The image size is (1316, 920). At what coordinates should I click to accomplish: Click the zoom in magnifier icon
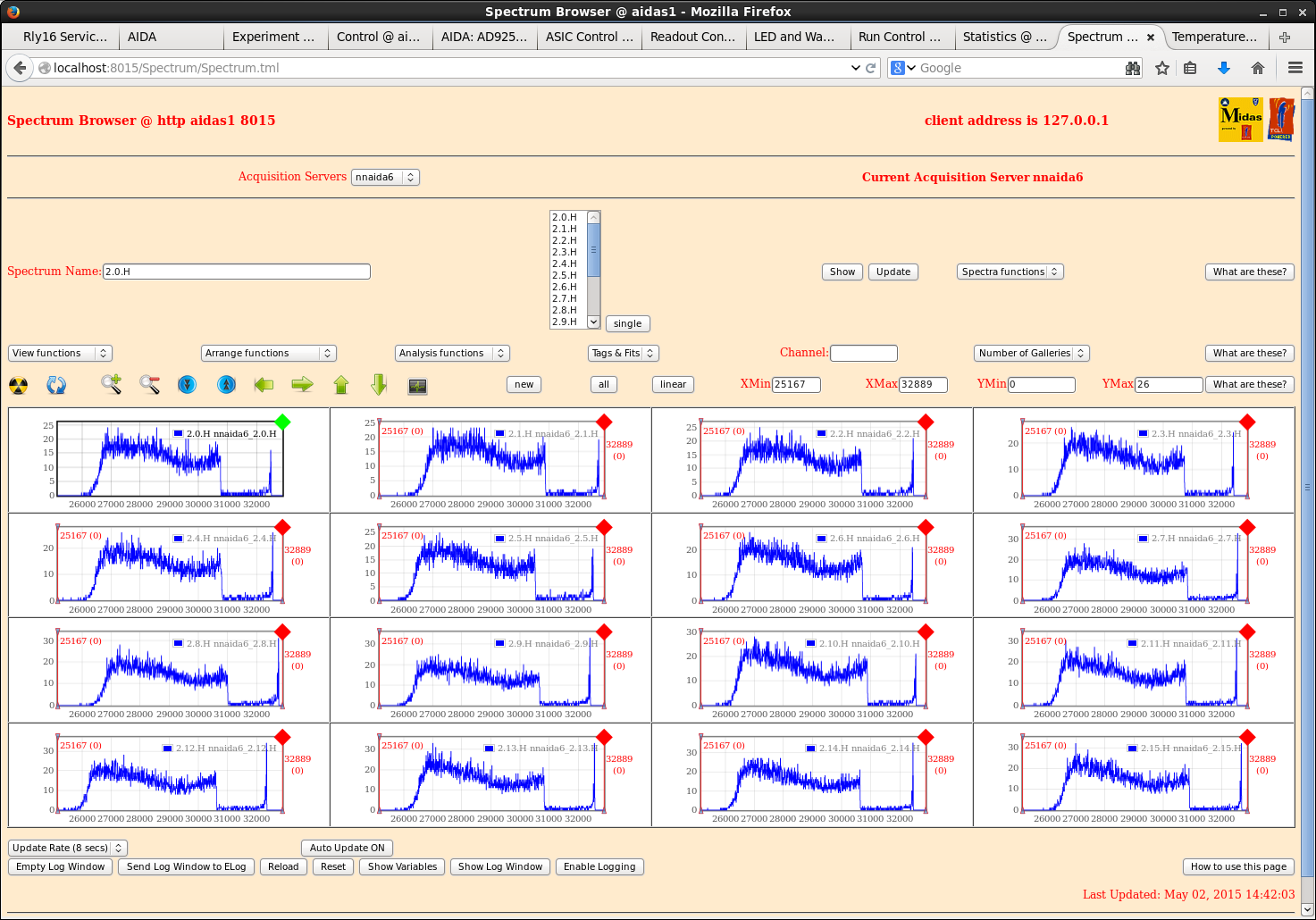[x=111, y=385]
